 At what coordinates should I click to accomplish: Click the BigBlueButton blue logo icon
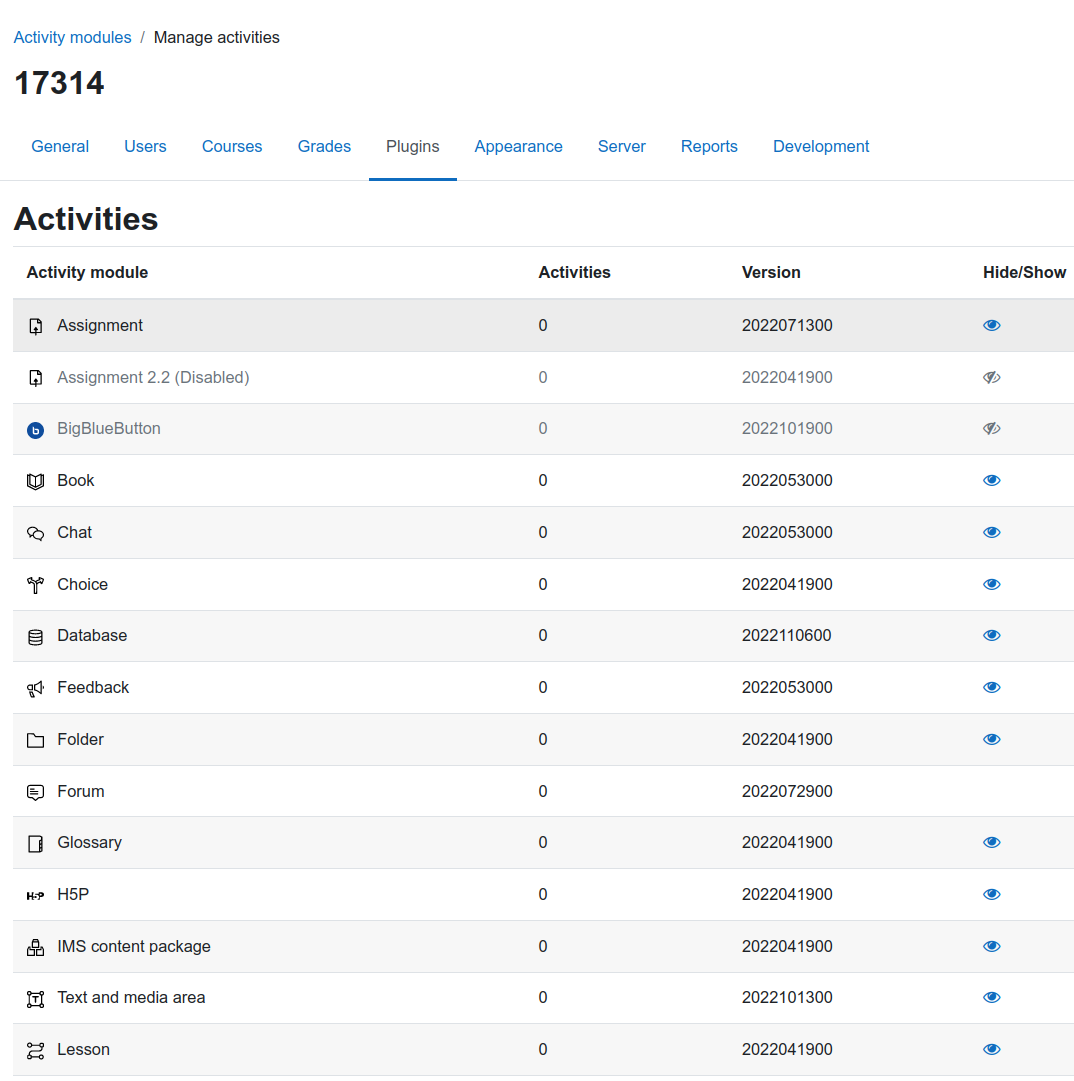pos(35,430)
